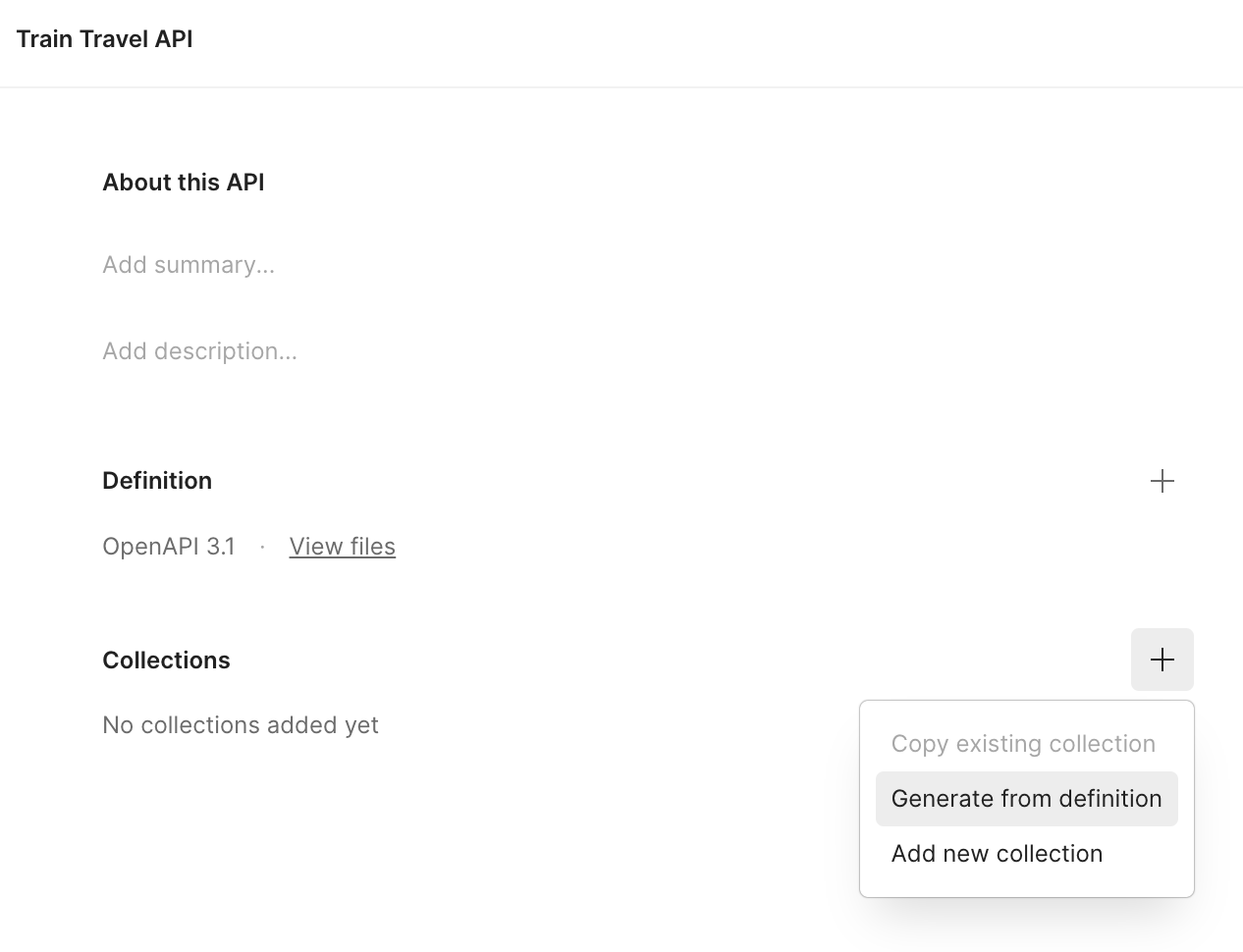The width and height of the screenshot is (1243, 952).
Task: Click the Collections section heading
Action: (165, 660)
